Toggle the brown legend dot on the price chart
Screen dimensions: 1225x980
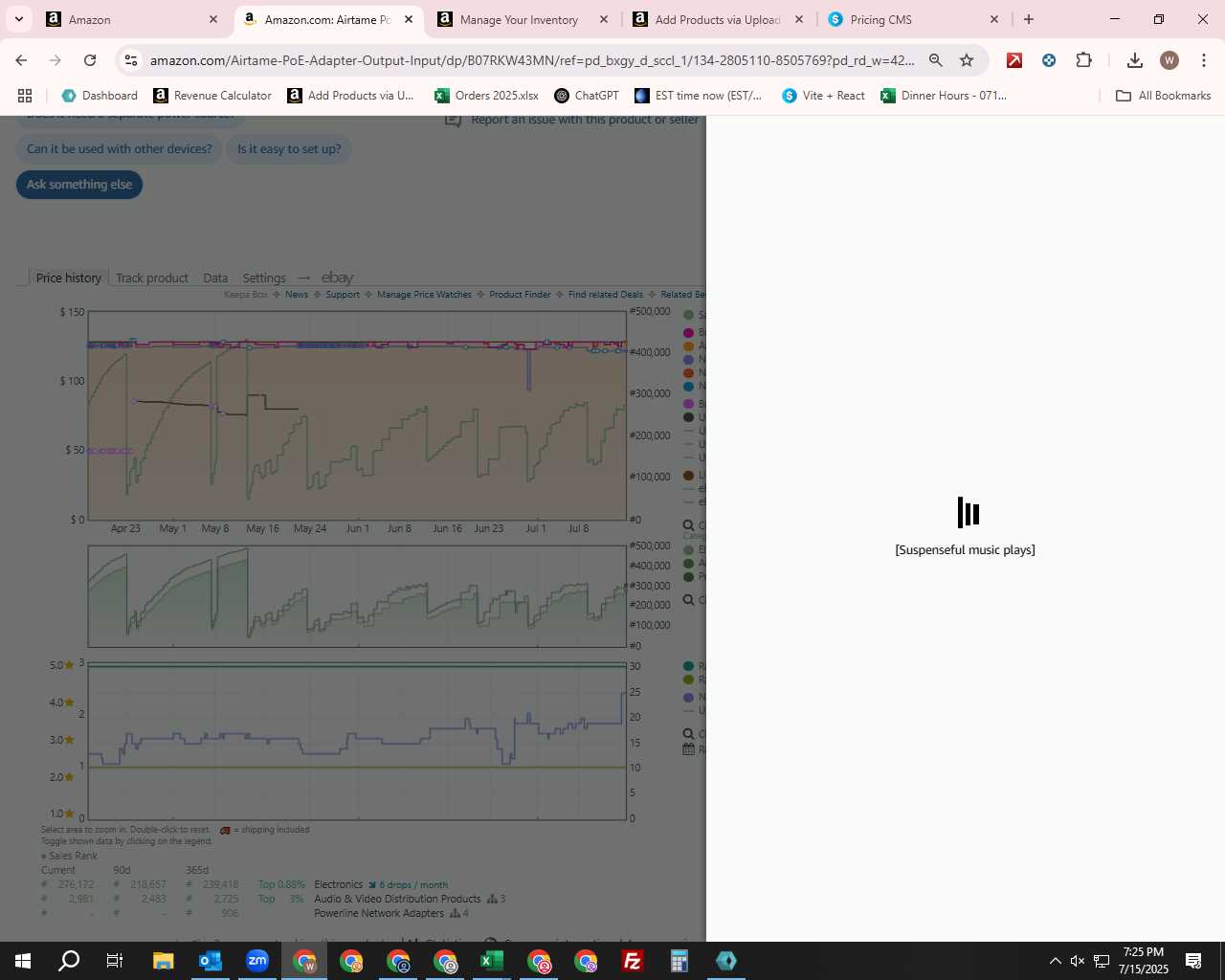688,476
